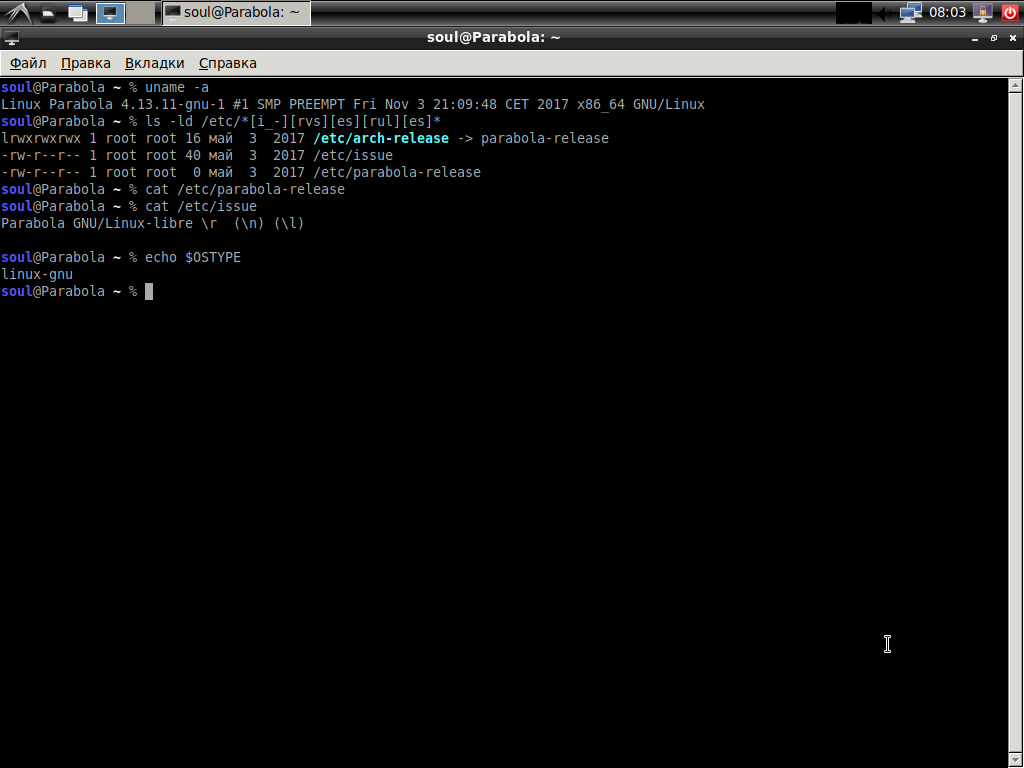
Task: Lock the screen with the padlock icon
Action: 983,12
